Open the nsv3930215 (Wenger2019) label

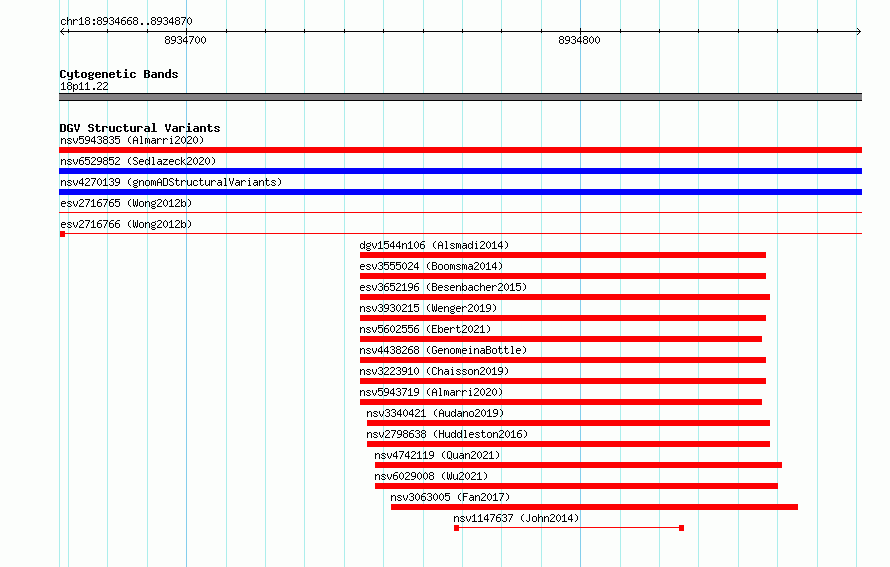coord(428,308)
